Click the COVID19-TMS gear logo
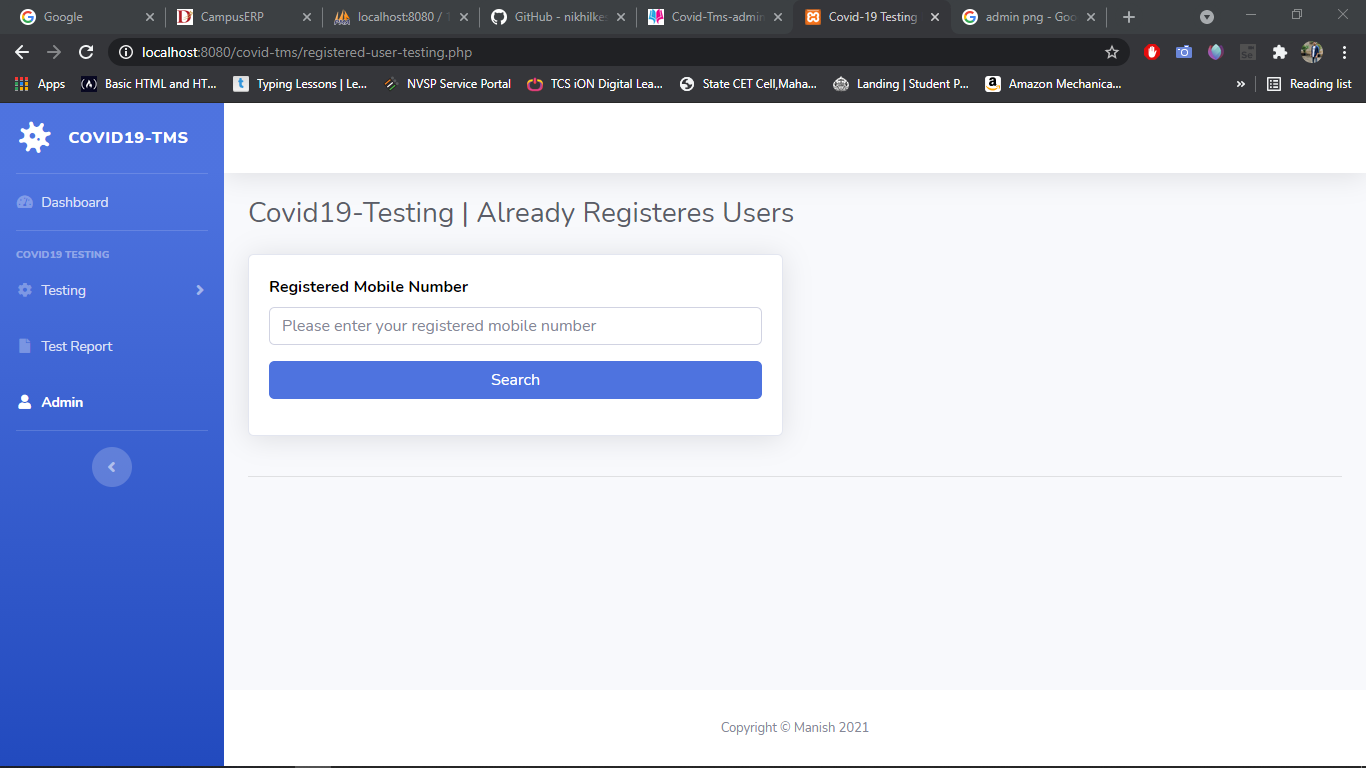The height and width of the screenshot is (768, 1366). point(34,137)
